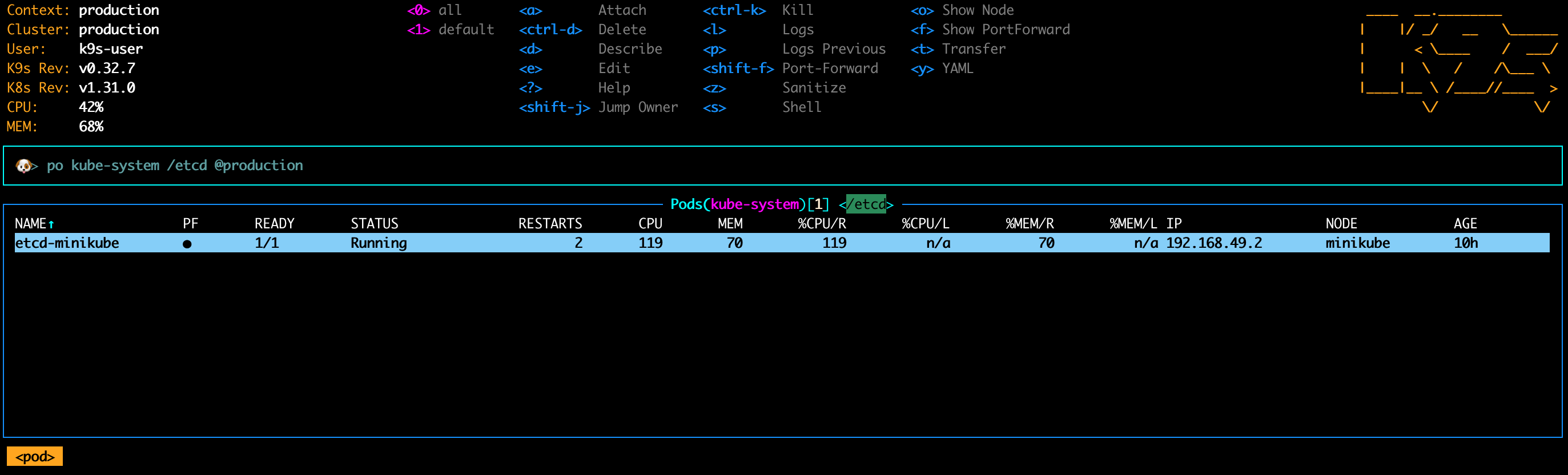Click the <p> Logs Previous shortcut
This screenshot has width=1568, height=475.
pyautogui.click(x=794, y=49)
